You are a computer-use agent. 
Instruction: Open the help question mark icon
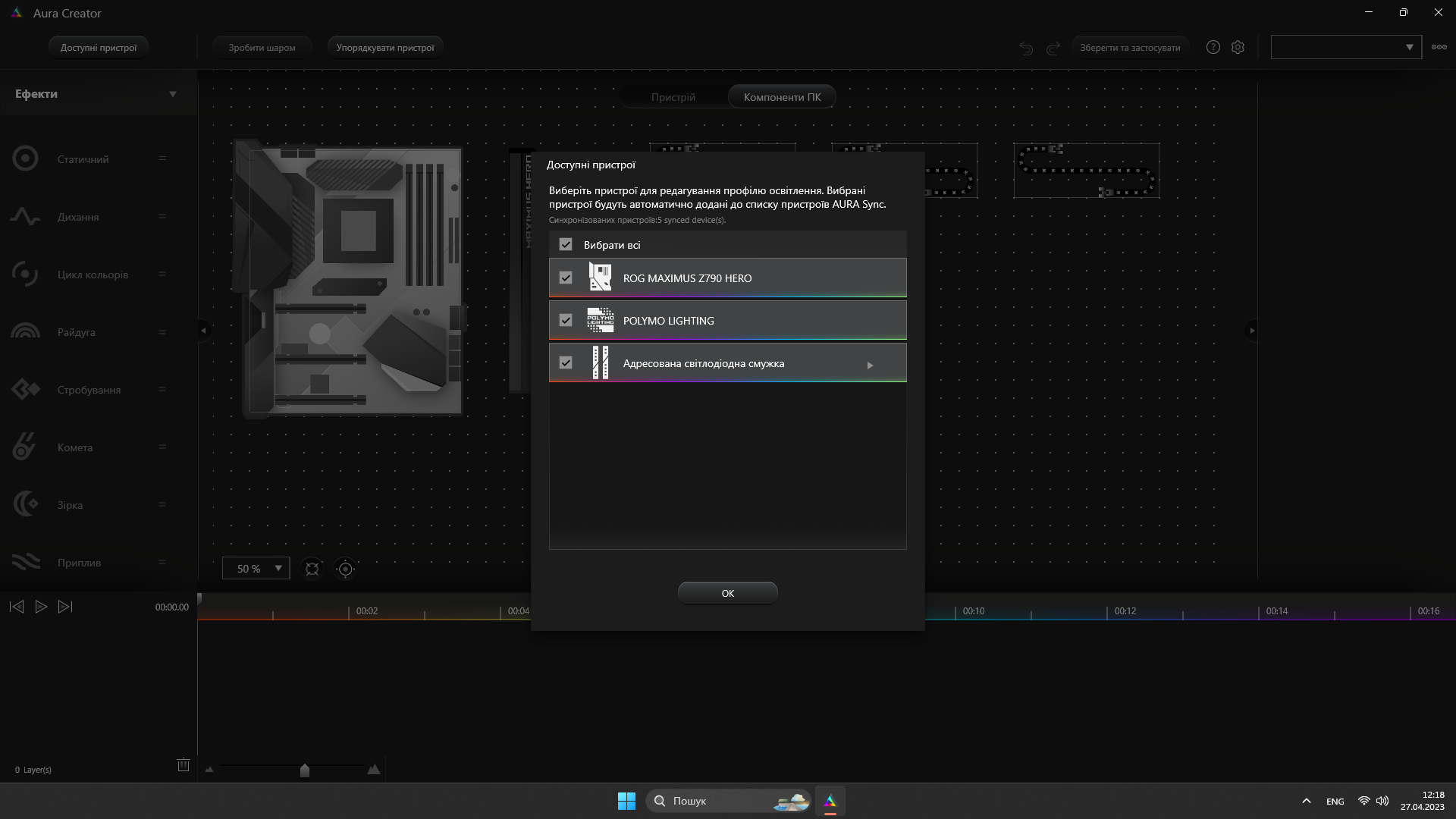point(1213,47)
